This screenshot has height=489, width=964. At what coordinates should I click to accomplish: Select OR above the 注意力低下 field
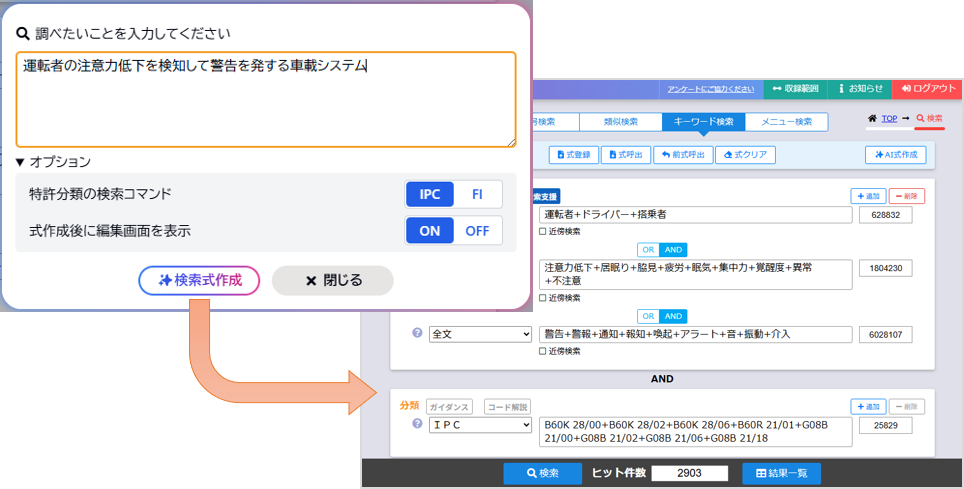[649, 250]
